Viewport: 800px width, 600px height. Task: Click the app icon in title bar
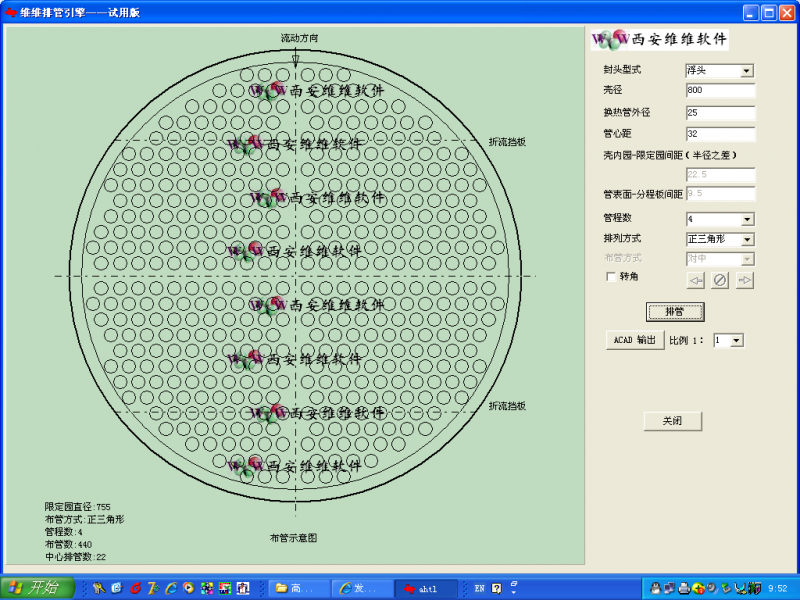tap(10, 12)
